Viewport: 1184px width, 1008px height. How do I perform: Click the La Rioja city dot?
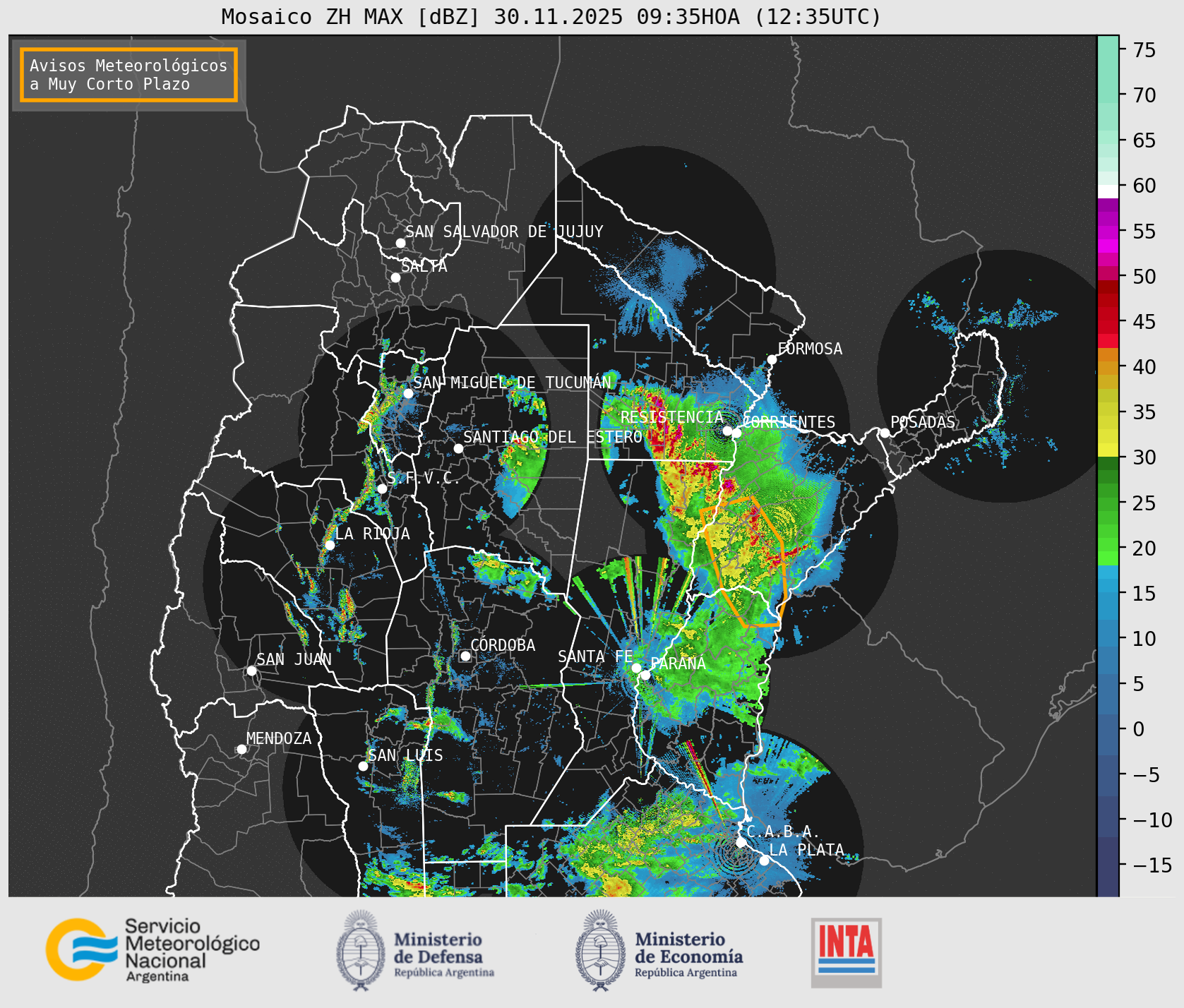click(330, 545)
